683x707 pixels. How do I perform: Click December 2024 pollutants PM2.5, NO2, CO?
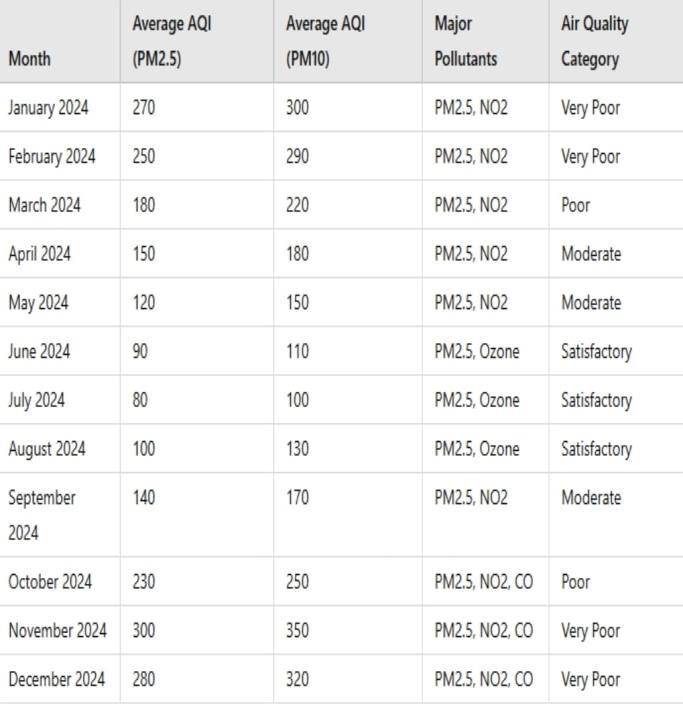[483, 680]
